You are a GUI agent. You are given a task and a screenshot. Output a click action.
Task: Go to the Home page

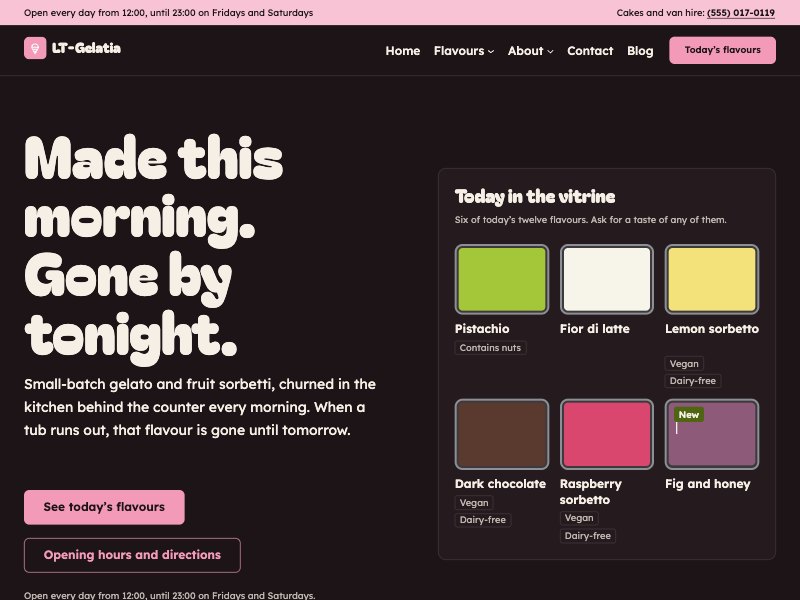(x=403, y=51)
